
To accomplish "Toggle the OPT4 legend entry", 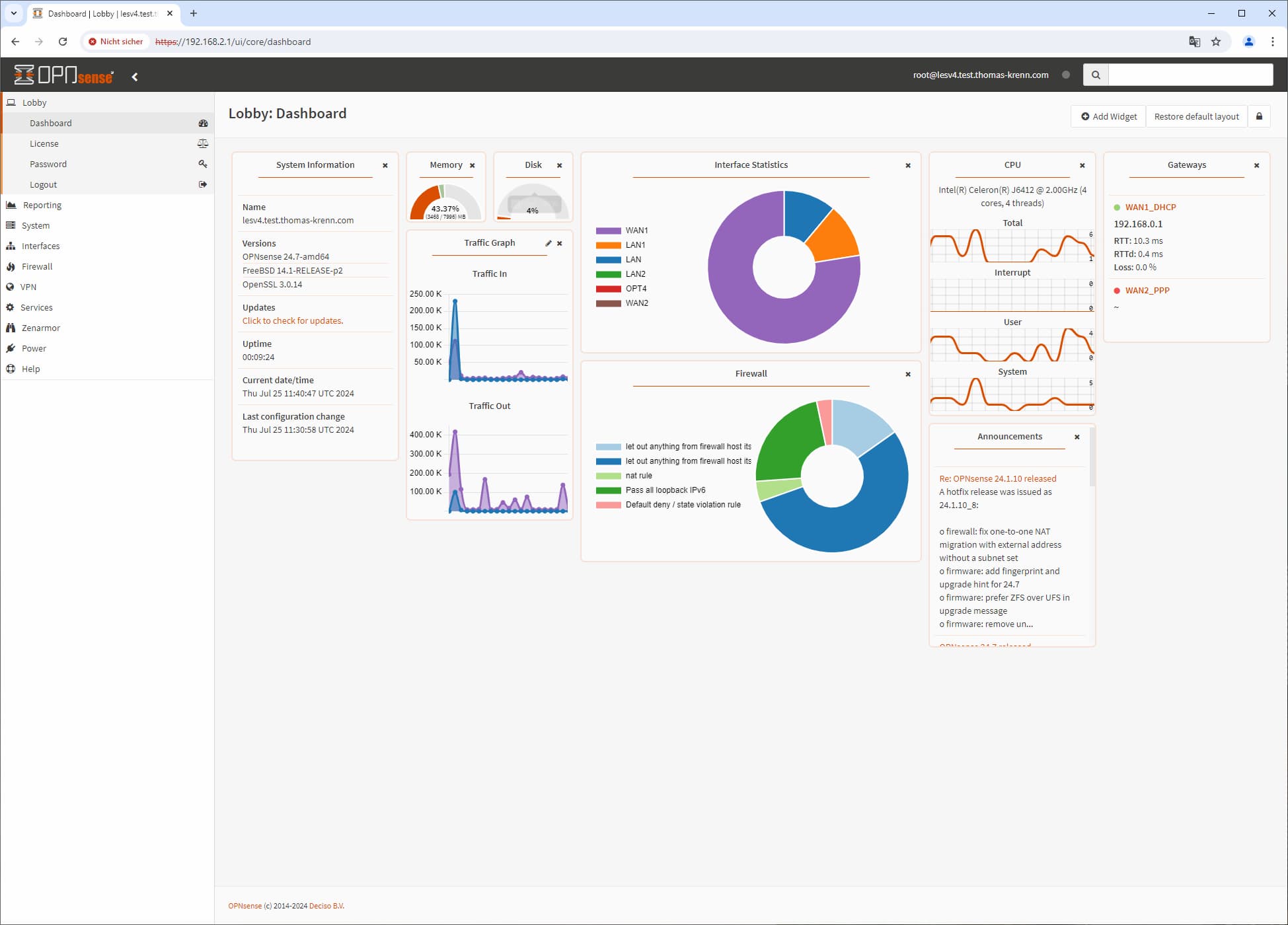I will click(x=621, y=289).
